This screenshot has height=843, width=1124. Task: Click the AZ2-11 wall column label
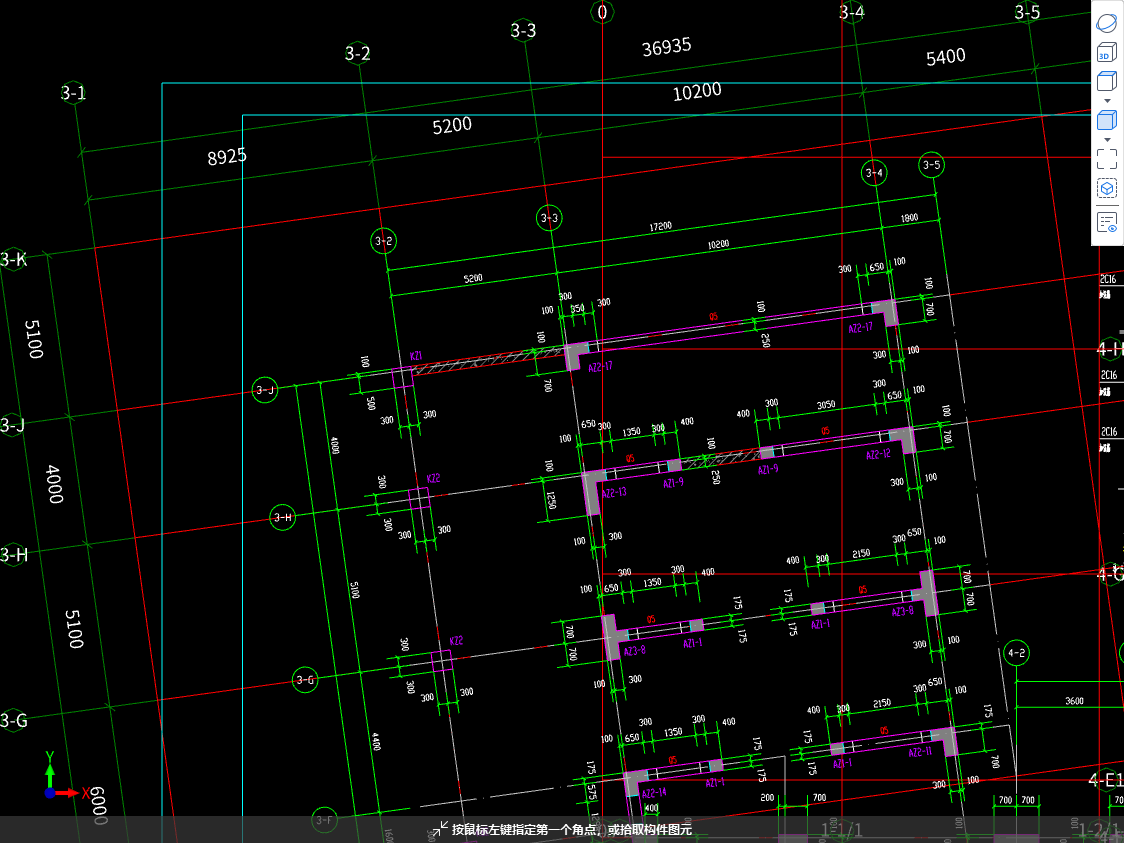pyautogui.click(x=920, y=752)
